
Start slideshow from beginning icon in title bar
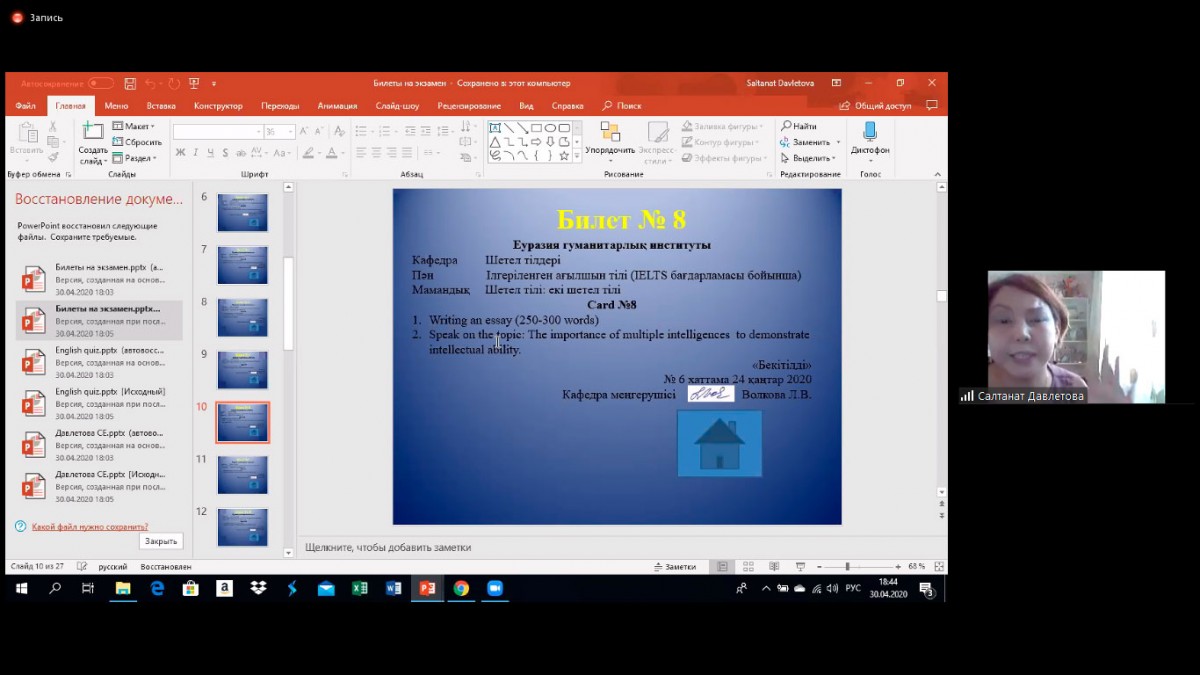click(x=194, y=84)
